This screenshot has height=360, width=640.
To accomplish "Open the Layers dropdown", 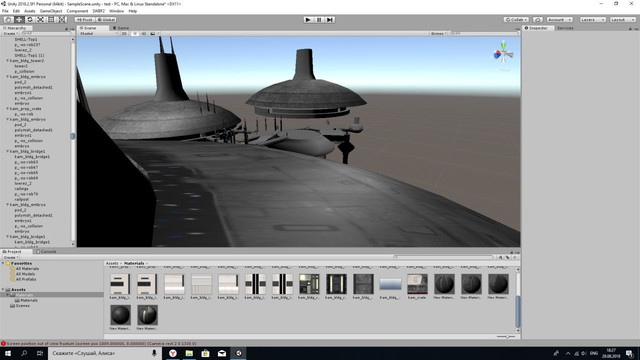I will (592, 20).
